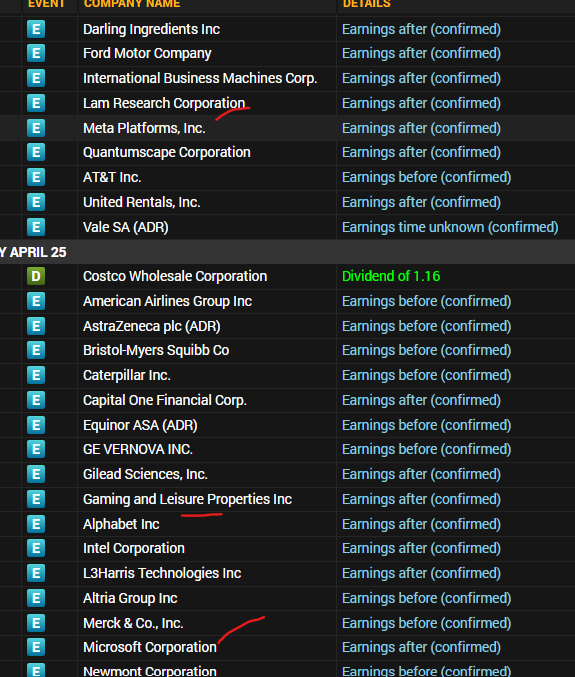The width and height of the screenshot is (575, 677).
Task: Click the earnings icon for AstraZeneca plc
Action: click(36, 326)
